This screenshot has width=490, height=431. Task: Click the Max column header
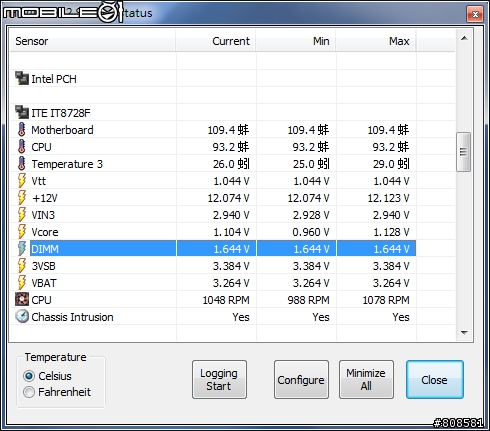(x=376, y=41)
